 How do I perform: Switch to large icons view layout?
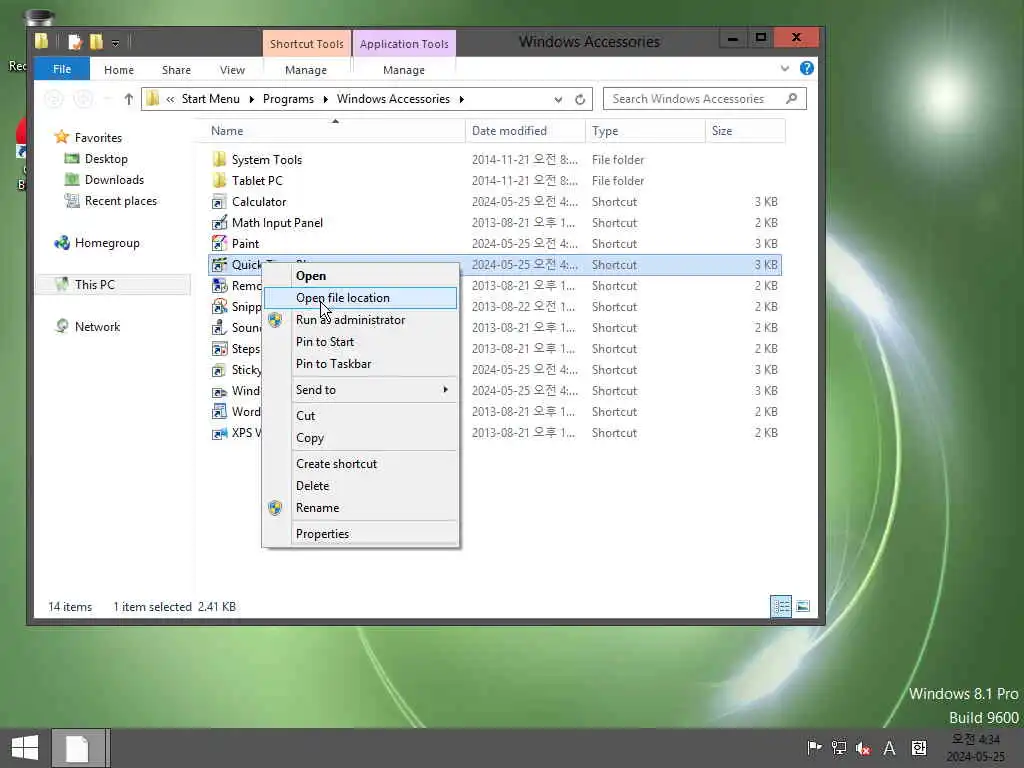[803, 606]
